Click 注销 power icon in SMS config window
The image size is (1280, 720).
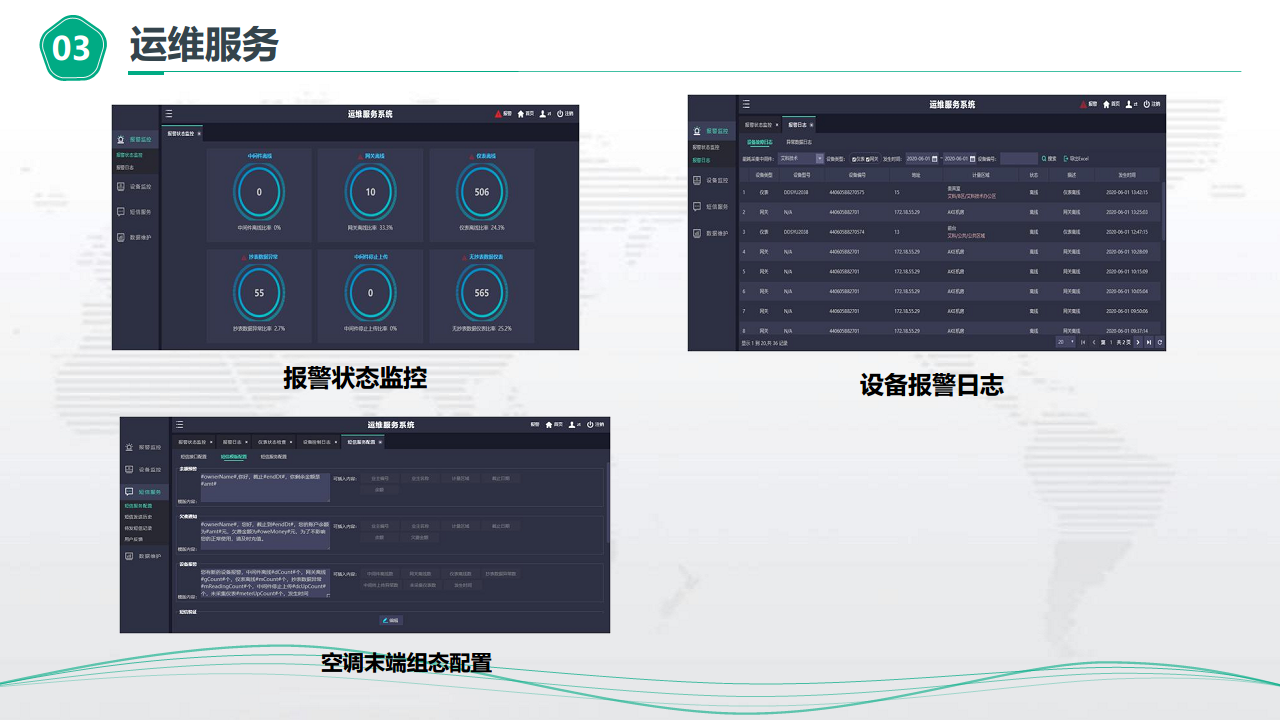590,425
